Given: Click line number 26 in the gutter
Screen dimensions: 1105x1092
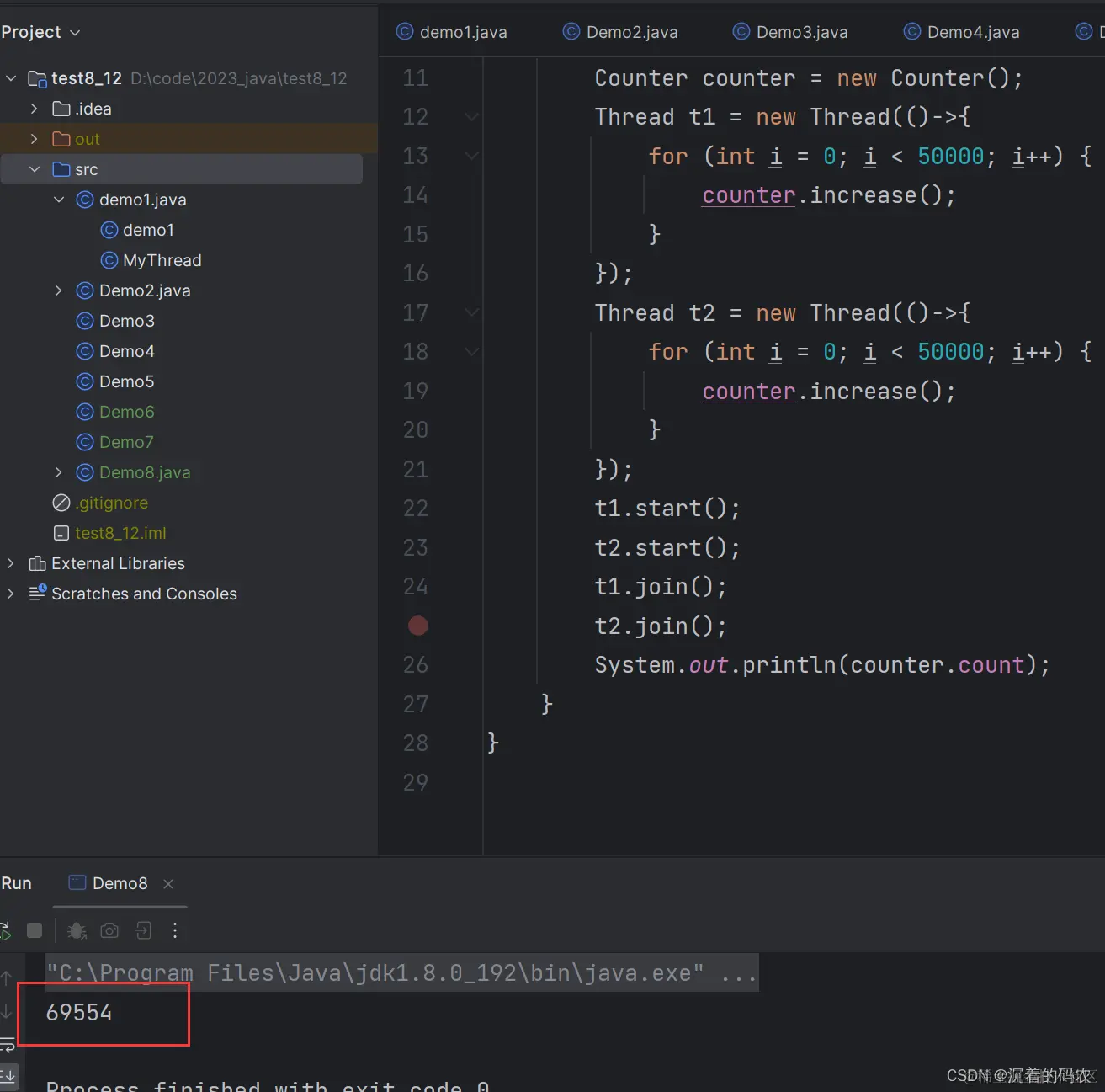Looking at the screenshot, I should pyautogui.click(x=416, y=665).
